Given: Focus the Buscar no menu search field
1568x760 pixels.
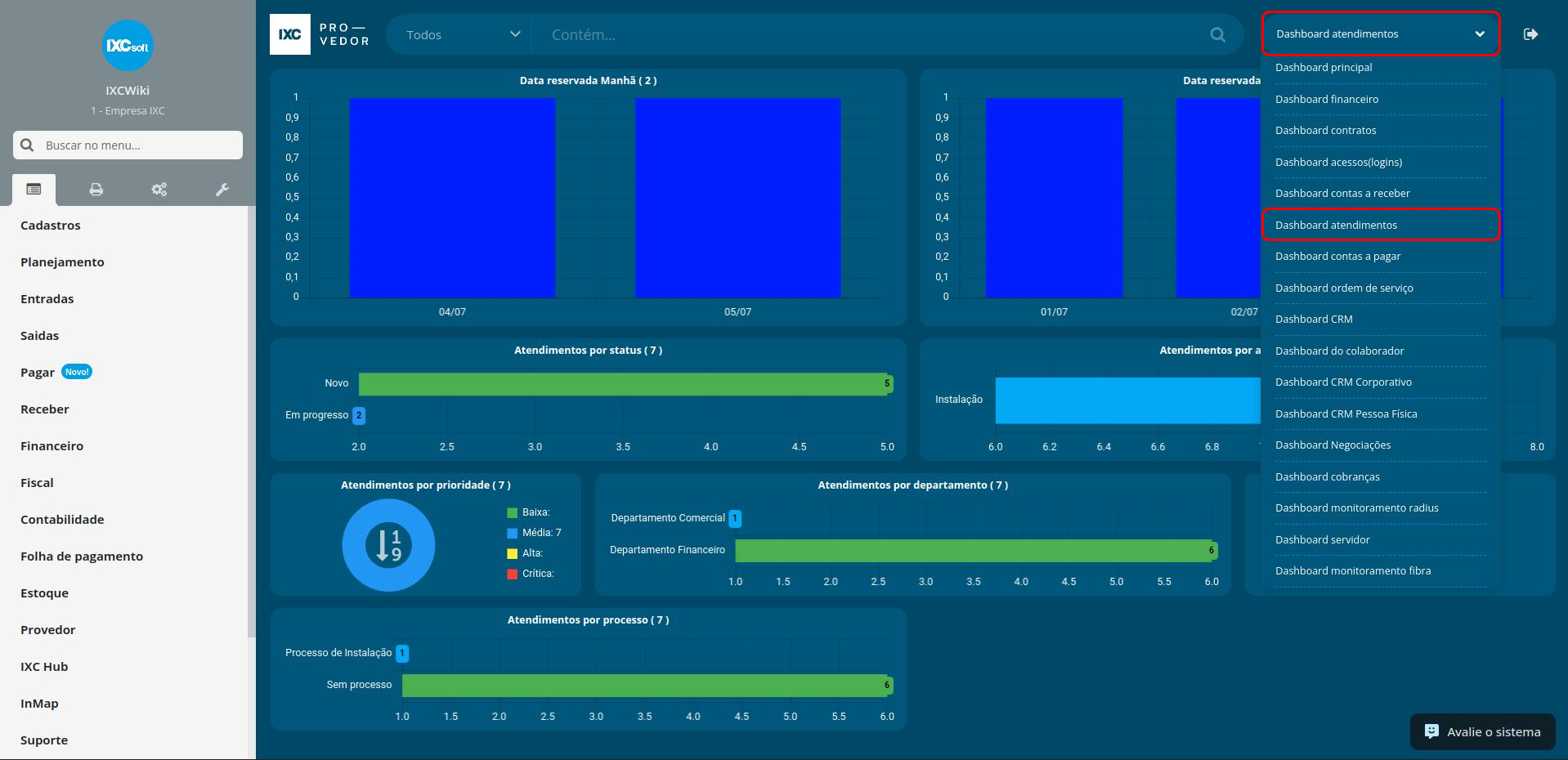Looking at the screenshot, I should [x=128, y=145].
